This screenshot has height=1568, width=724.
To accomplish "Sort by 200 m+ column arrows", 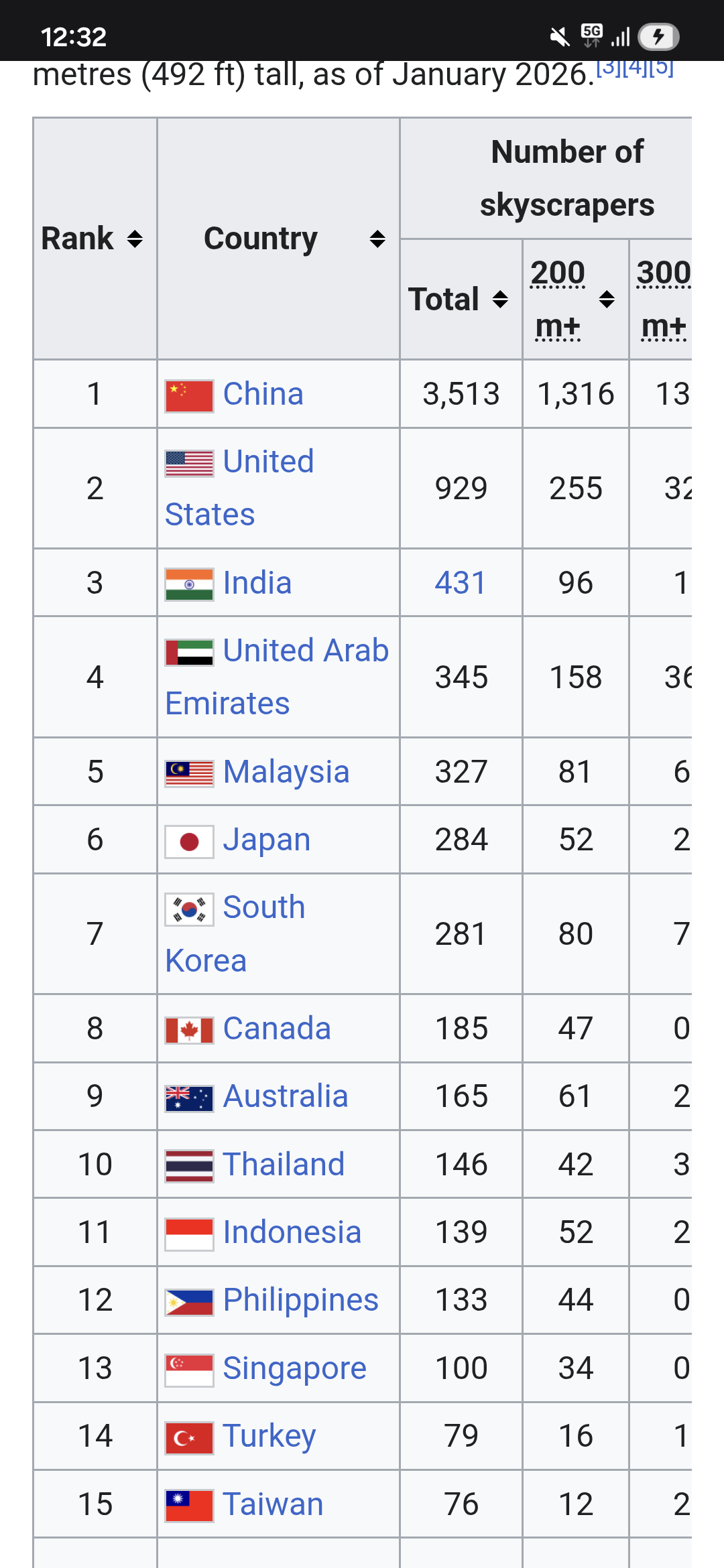I will (x=607, y=300).
